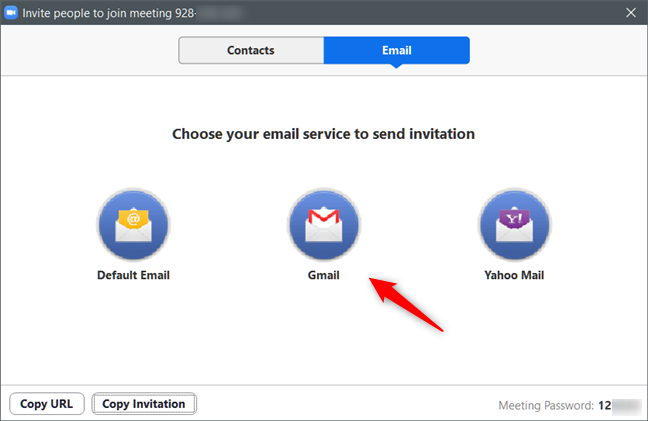Click the Yahoo Mail label text

[514, 275]
